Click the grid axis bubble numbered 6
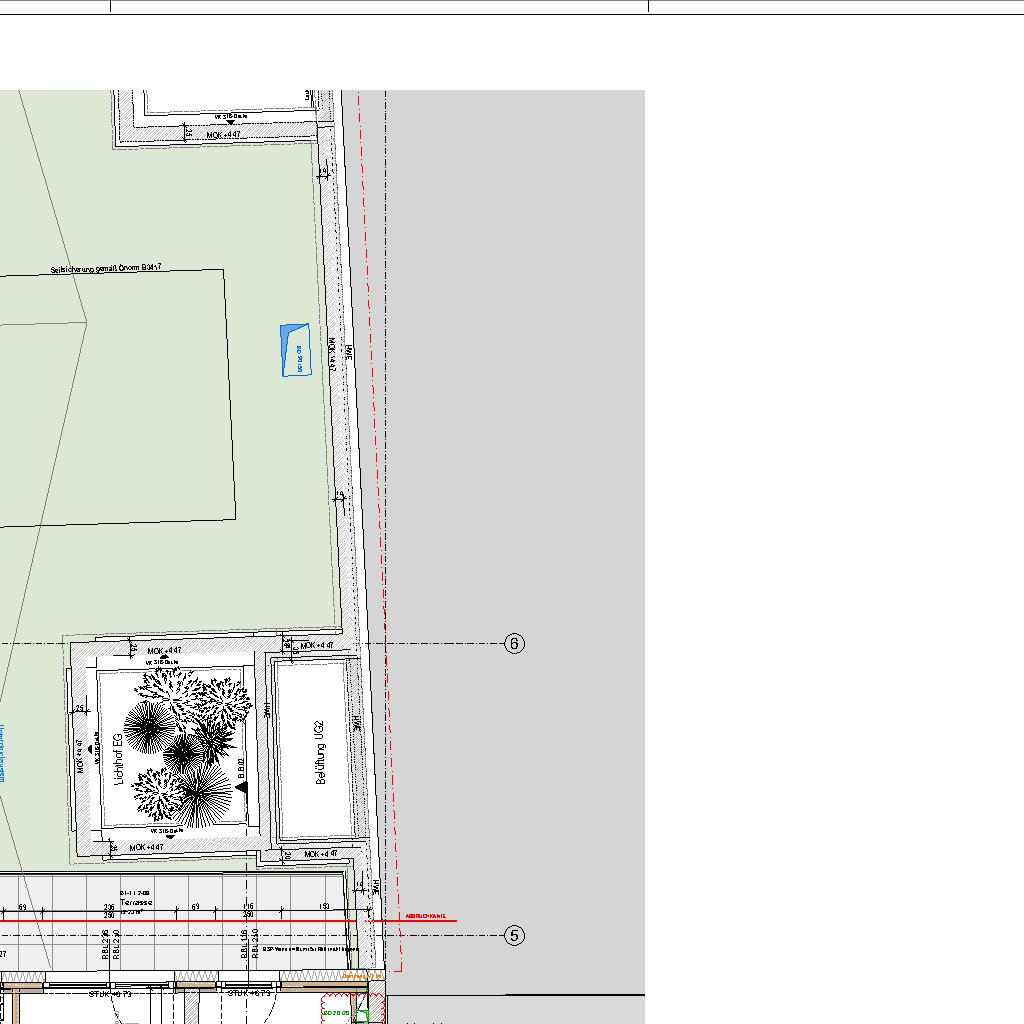 pos(514,644)
